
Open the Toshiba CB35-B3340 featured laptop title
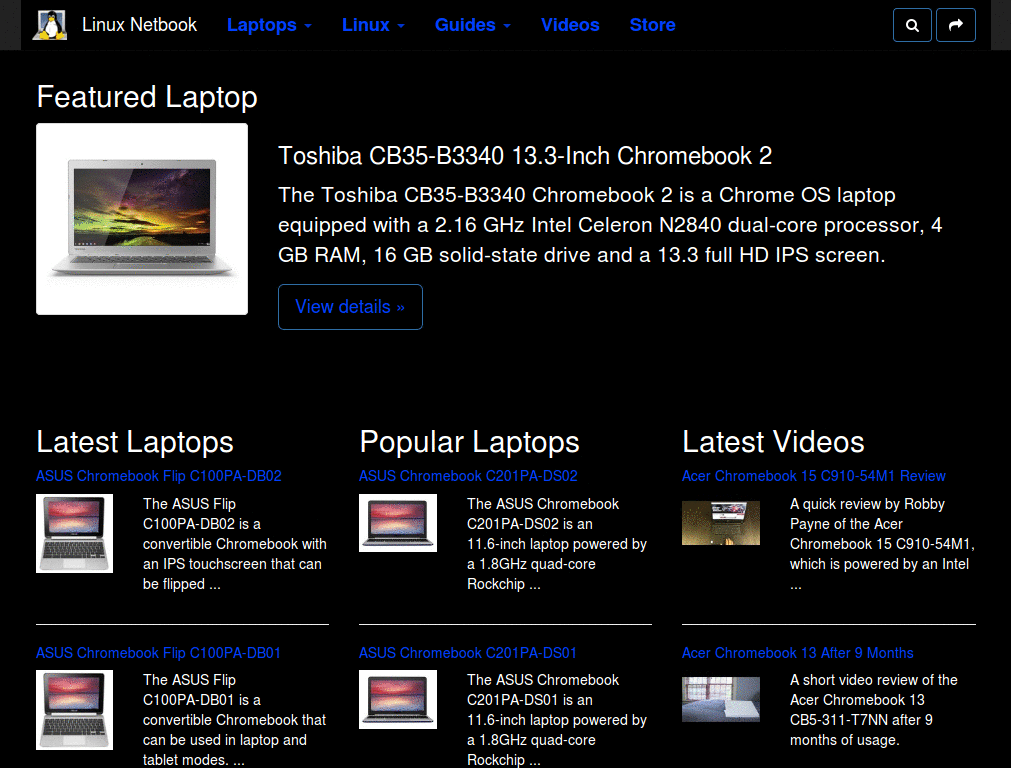[x=524, y=156]
